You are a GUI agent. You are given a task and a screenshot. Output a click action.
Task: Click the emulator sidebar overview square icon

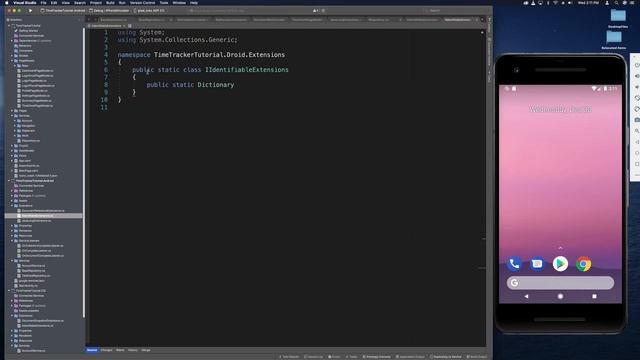pos(637,164)
